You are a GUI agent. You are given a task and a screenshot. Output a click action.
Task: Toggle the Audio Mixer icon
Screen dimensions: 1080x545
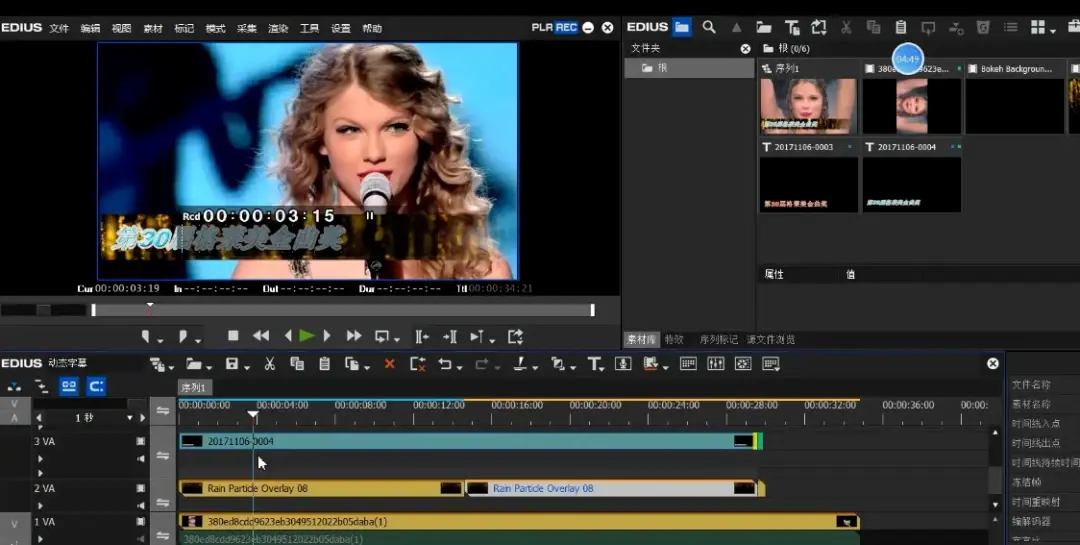716,363
